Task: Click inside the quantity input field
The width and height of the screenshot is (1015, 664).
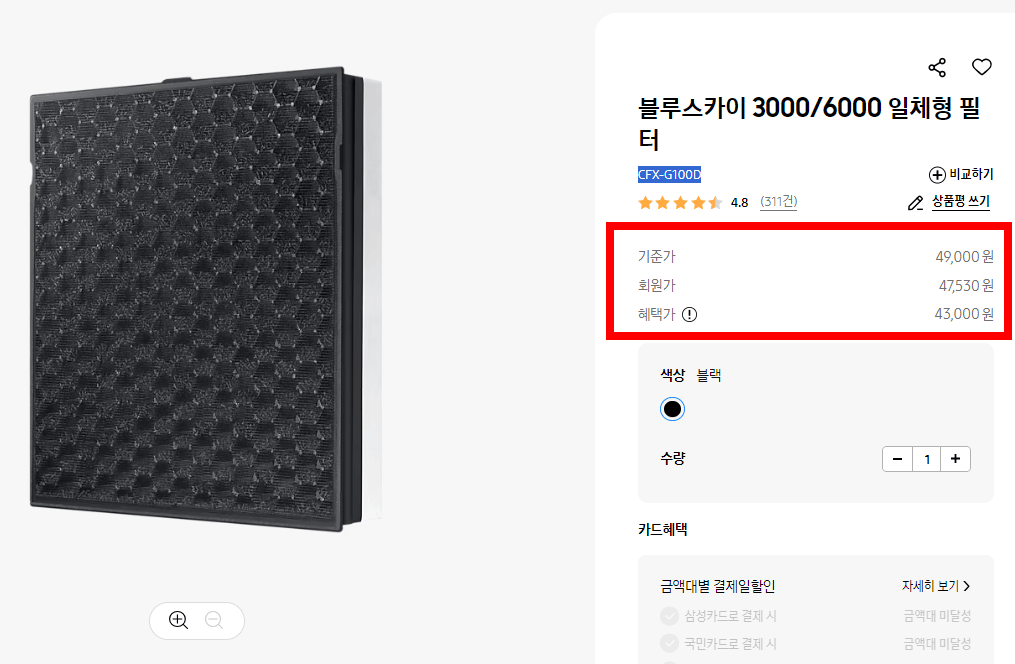Action: tap(926, 458)
